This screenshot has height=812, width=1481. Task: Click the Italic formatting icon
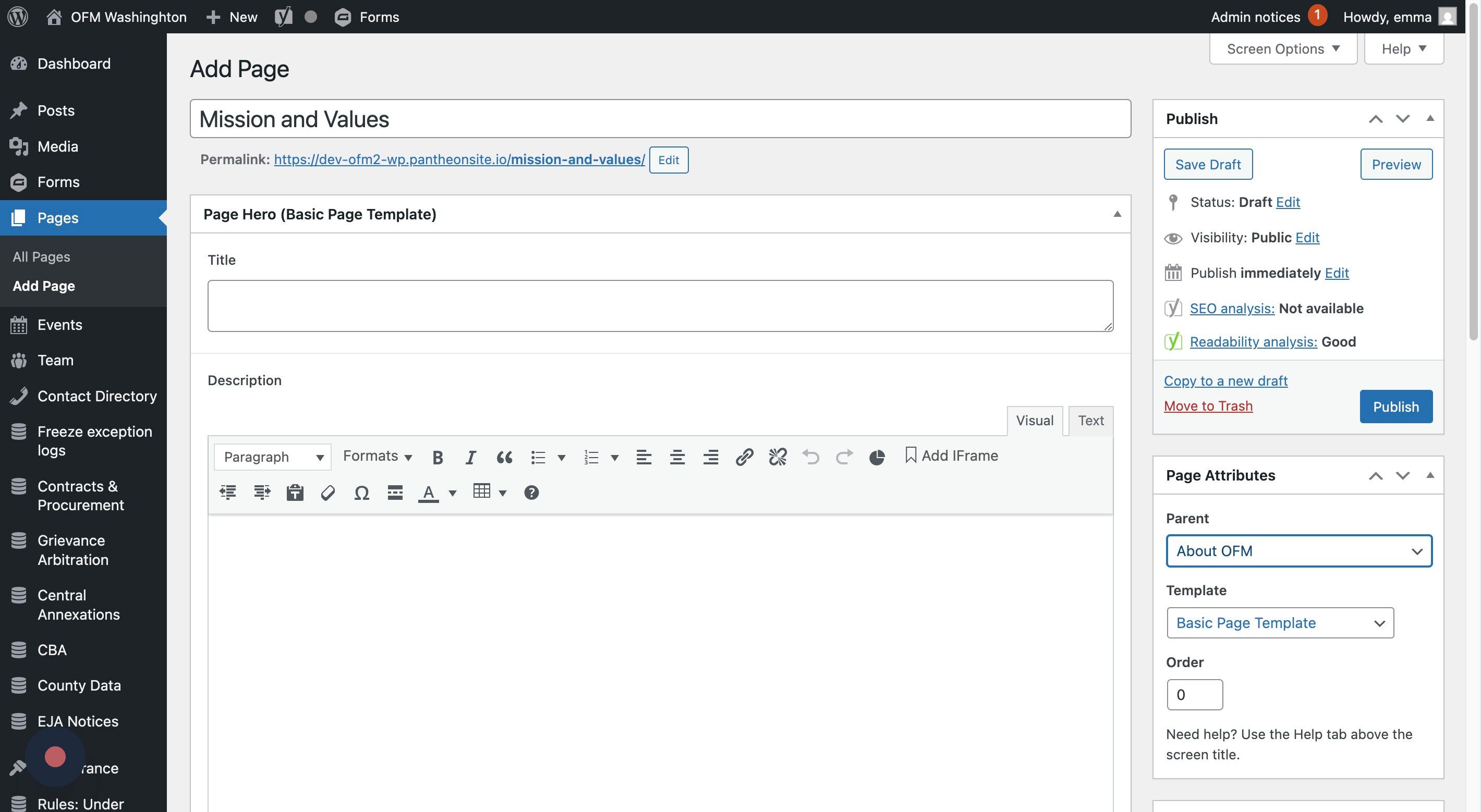[x=470, y=457]
